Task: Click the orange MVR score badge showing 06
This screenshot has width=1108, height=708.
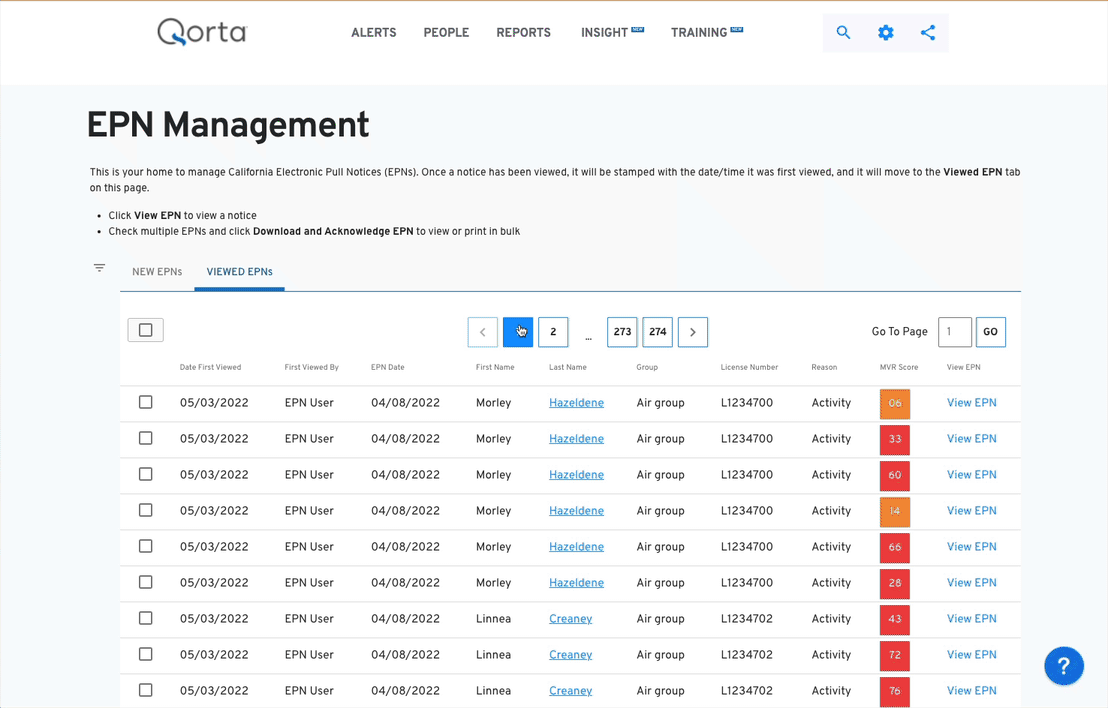Action: pyautogui.click(x=894, y=402)
